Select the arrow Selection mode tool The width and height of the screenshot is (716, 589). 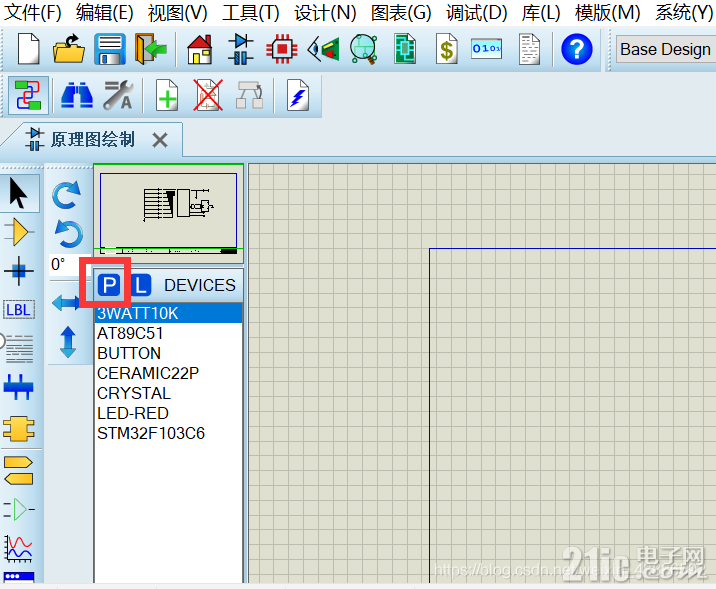point(19,194)
